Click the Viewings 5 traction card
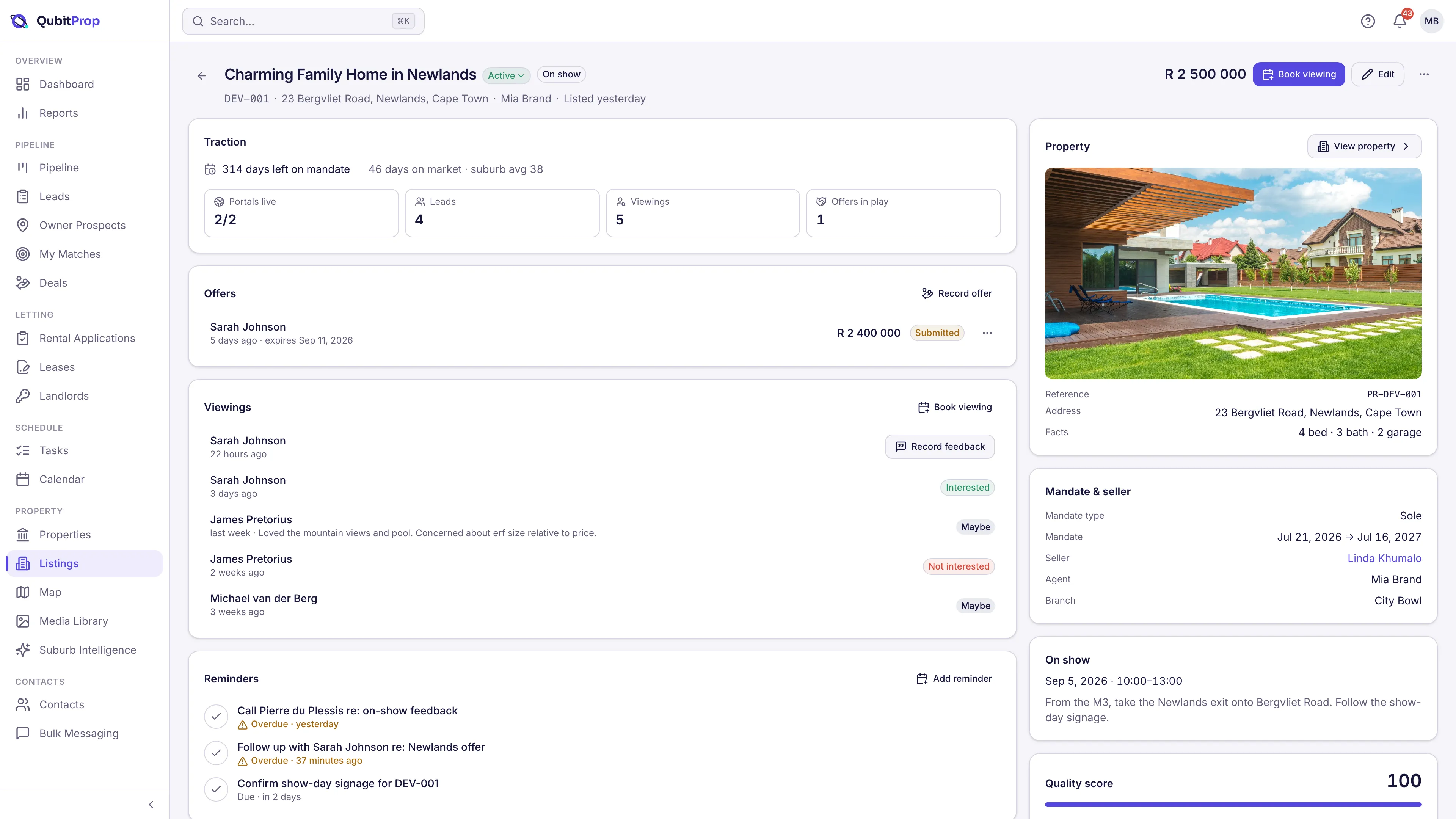Image resolution: width=1456 pixels, height=819 pixels. tap(703, 212)
